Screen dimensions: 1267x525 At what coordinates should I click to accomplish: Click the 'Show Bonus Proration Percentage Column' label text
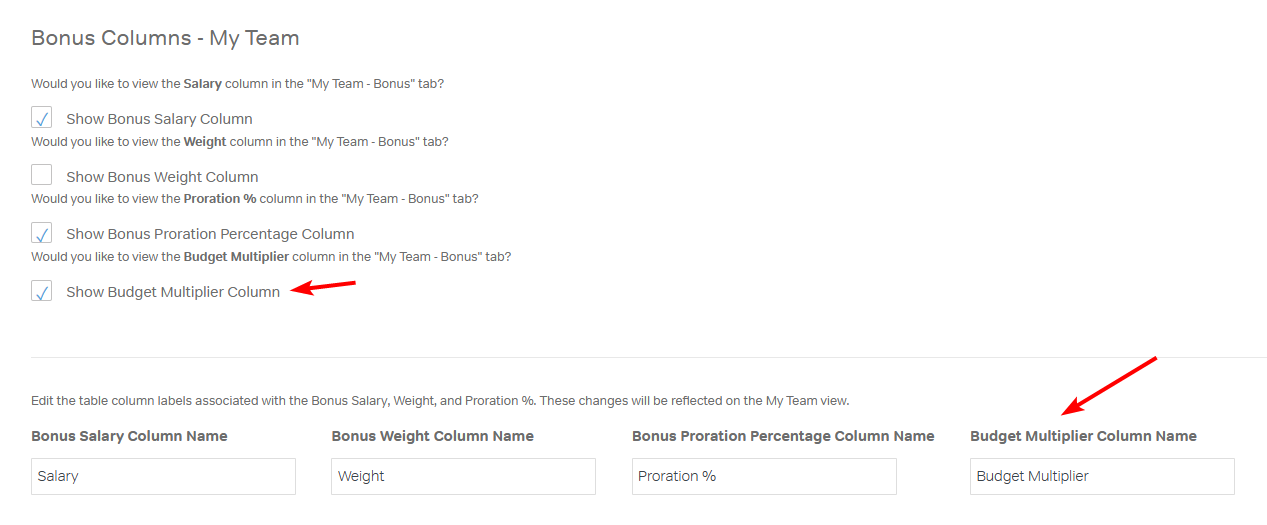pyautogui.click(x=210, y=234)
